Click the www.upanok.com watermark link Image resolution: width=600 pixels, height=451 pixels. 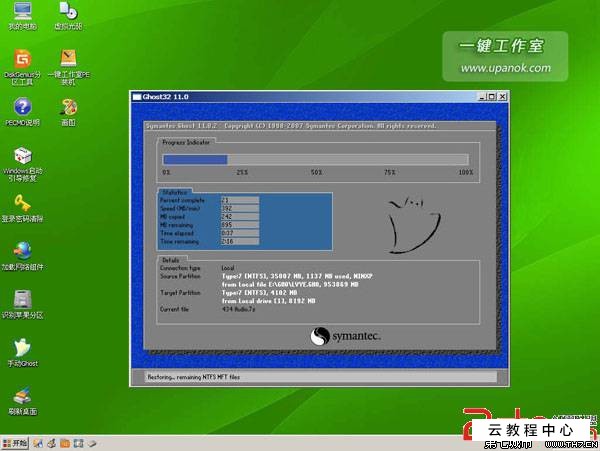[x=505, y=68]
